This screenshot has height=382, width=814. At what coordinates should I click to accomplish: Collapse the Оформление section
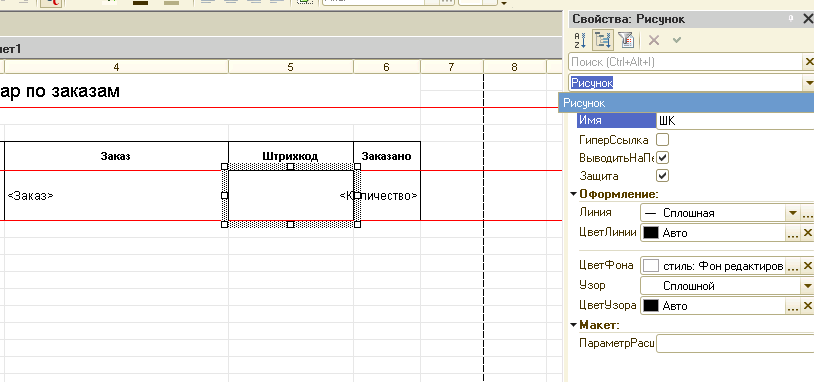[x=574, y=194]
